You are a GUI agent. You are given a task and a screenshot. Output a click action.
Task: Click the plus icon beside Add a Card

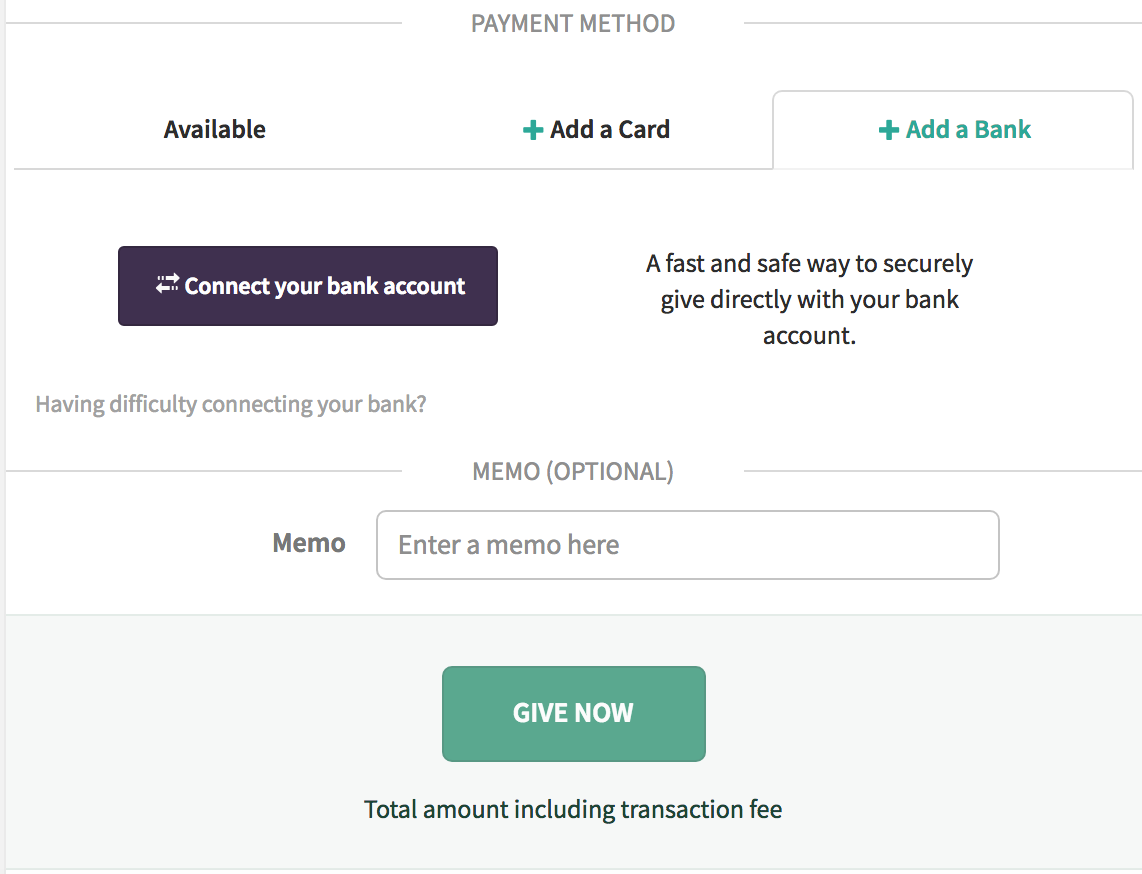point(533,130)
